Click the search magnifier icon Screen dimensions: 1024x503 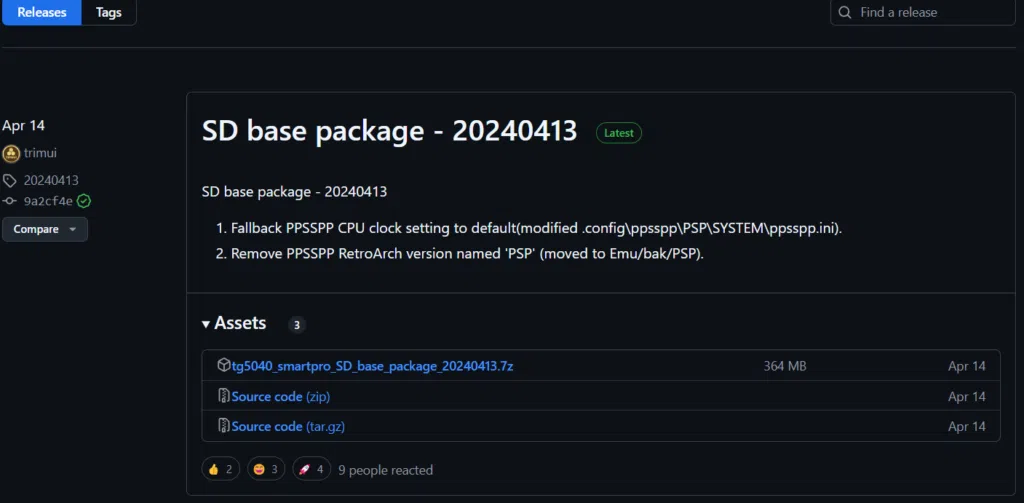pyautogui.click(x=845, y=12)
